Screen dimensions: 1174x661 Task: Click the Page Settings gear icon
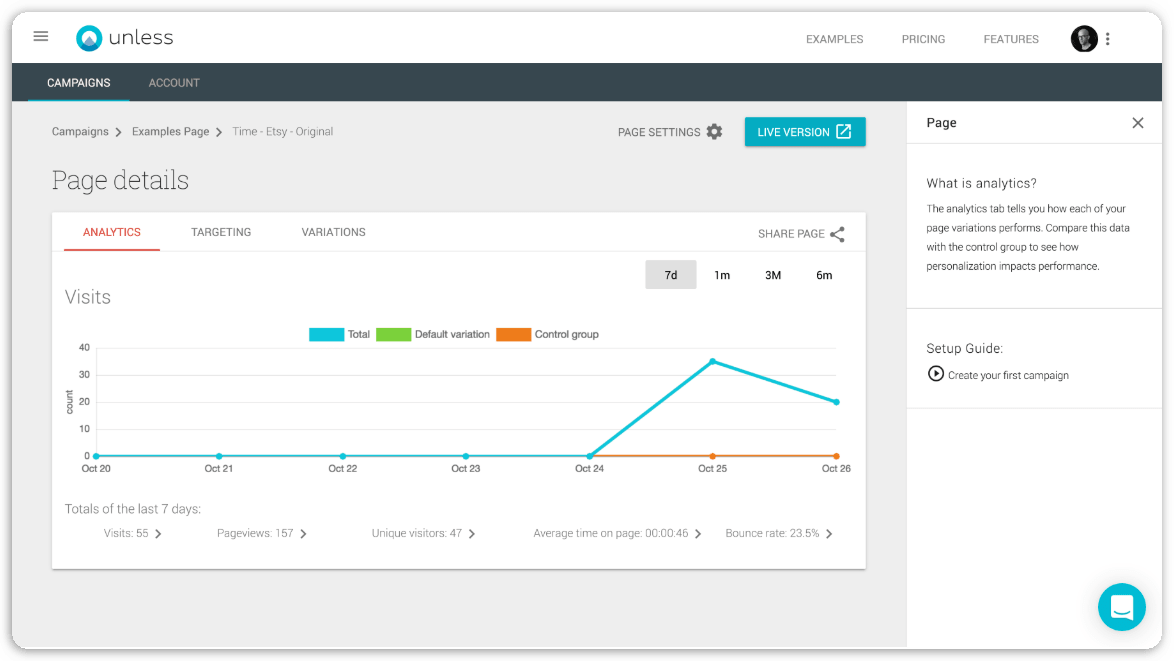coord(714,132)
